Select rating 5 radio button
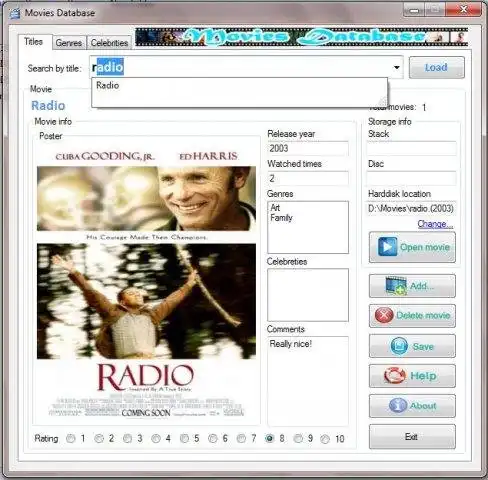The height and width of the screenshot is (480, 488). 184,438
